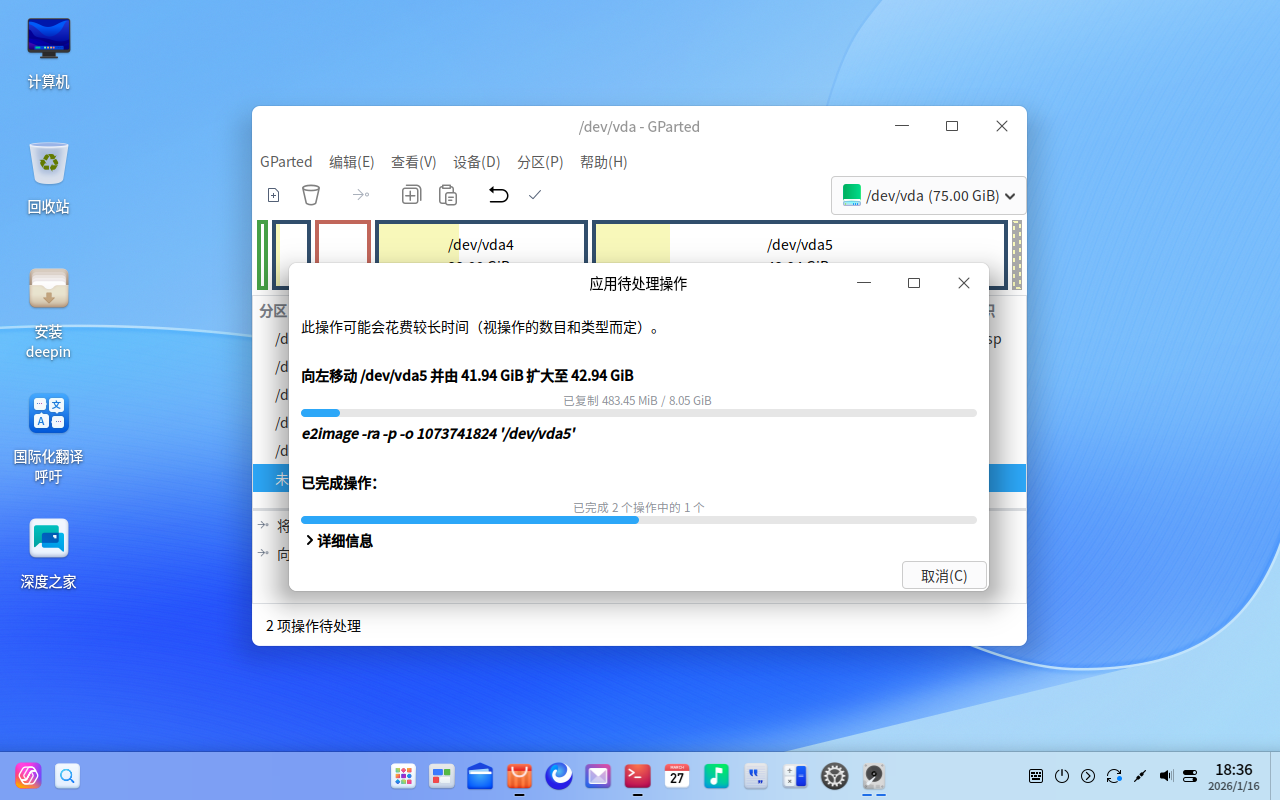Click the Apply all operations checkmark icon
Viewport: 1280px width, 800px height.
pos(535,195)
